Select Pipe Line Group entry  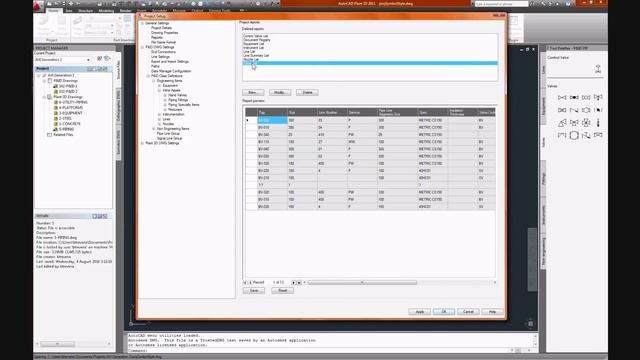click(x=168, y=133)
